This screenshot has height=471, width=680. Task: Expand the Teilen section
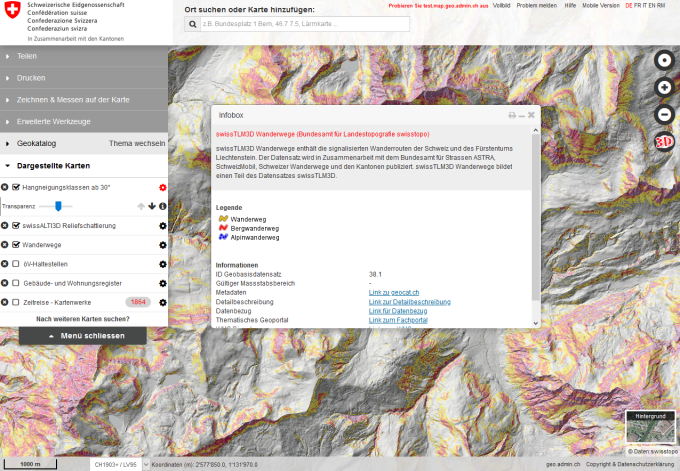click(27, 56)
